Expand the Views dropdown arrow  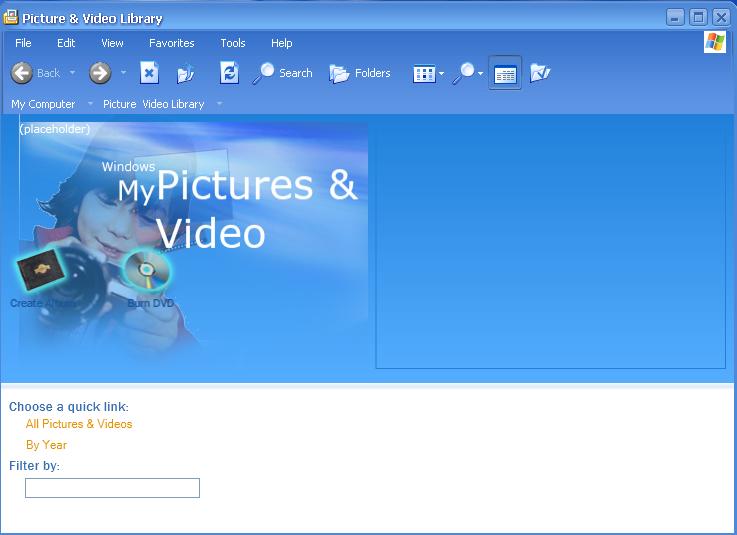[441, 73]
